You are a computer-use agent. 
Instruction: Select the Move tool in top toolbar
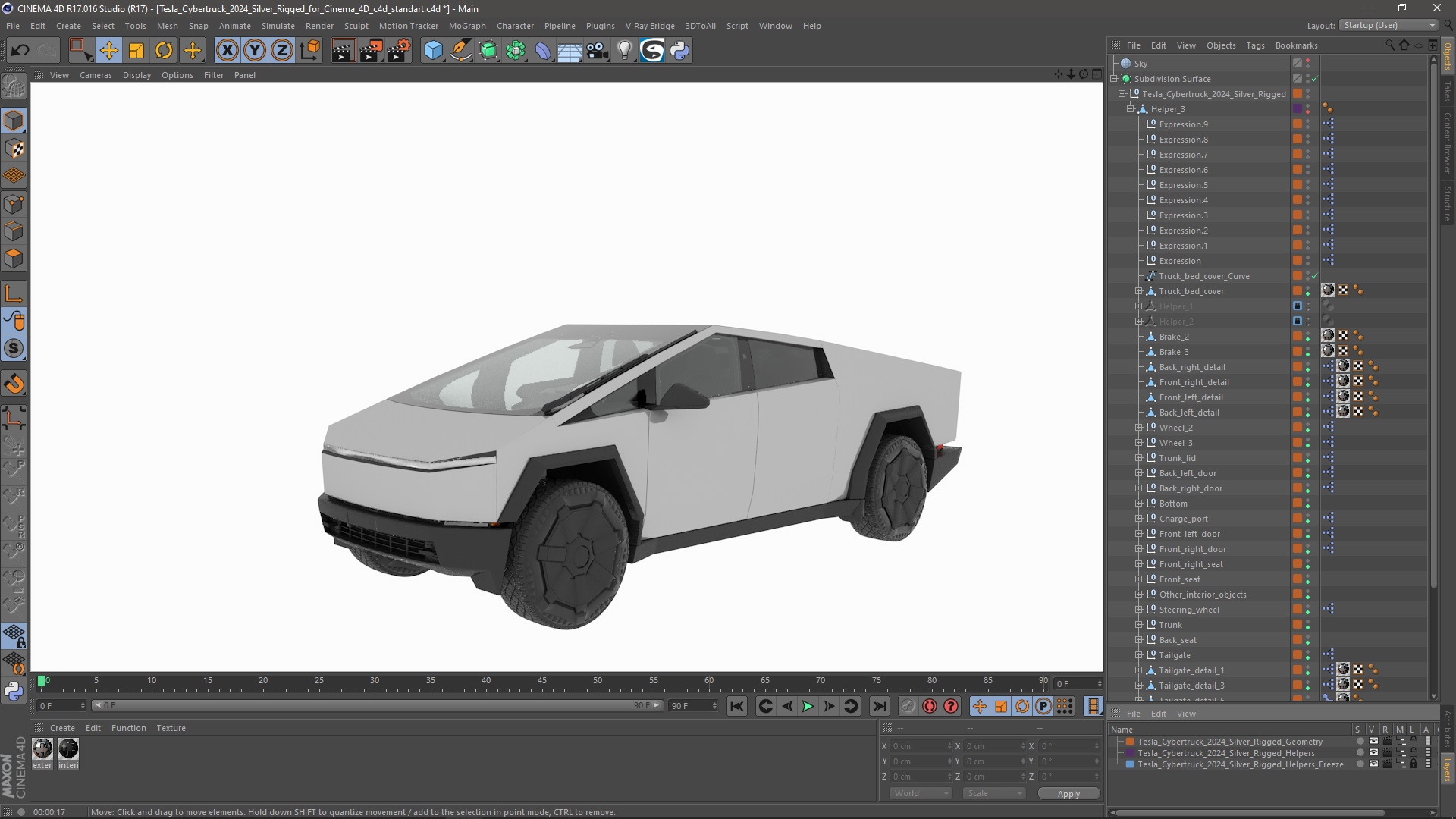(x=108, y=51)
